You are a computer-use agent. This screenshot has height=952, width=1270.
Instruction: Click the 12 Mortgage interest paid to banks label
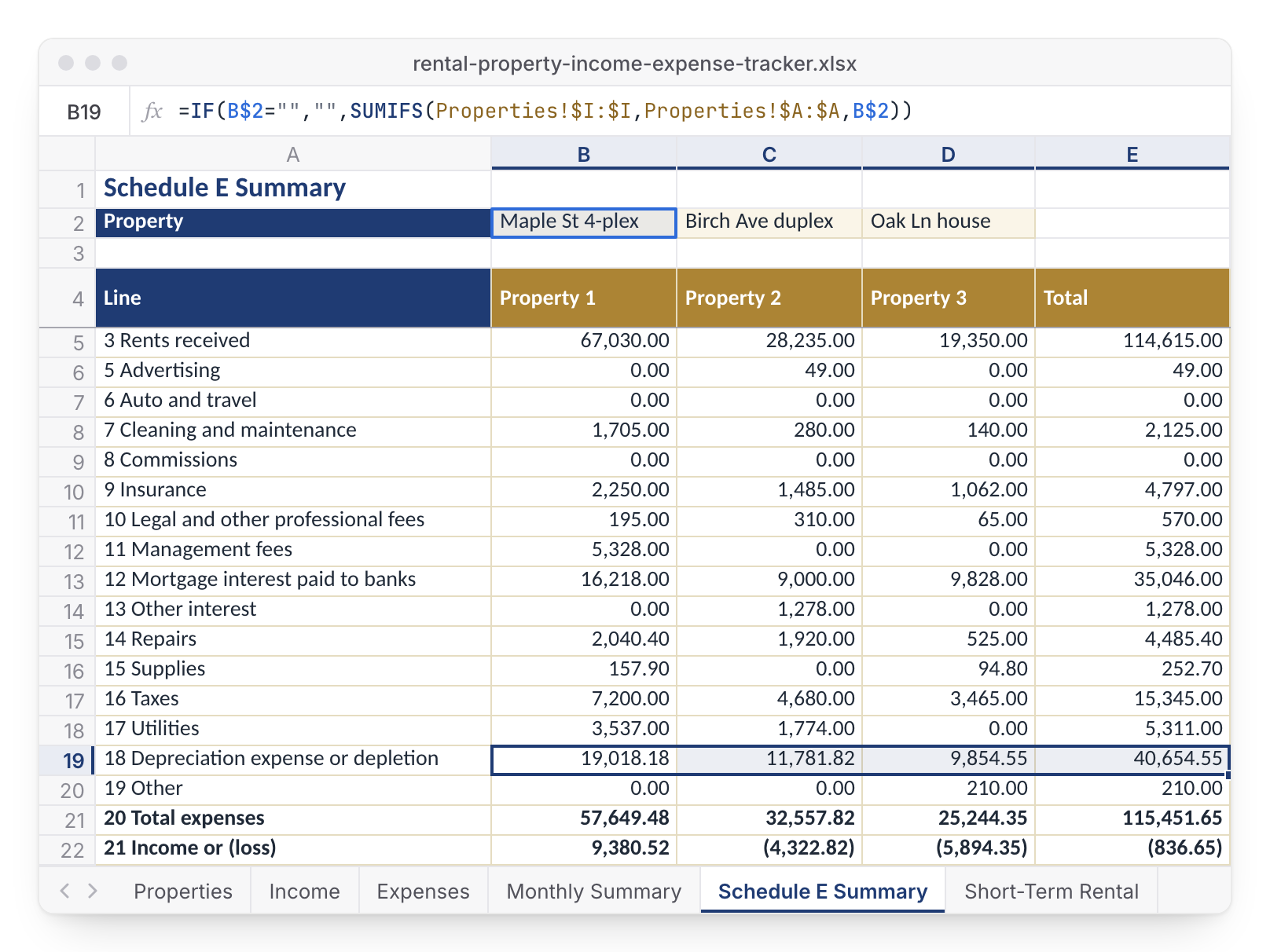pyautogui.click(x=260, y=579)
